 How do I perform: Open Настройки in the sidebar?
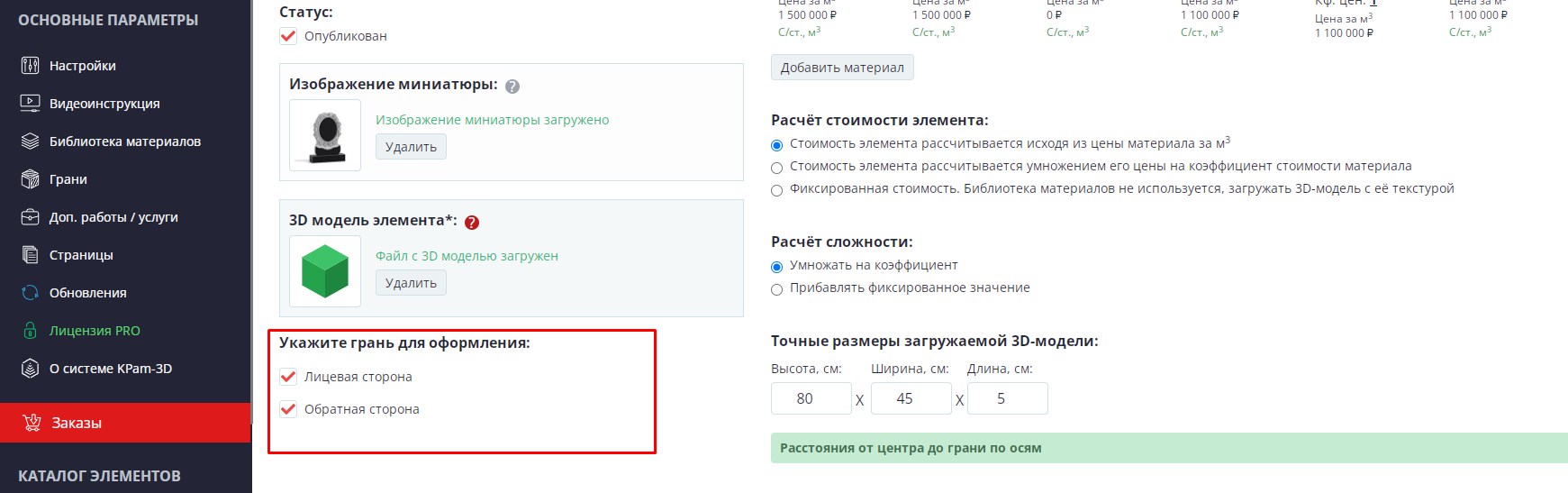coord(83,66)
